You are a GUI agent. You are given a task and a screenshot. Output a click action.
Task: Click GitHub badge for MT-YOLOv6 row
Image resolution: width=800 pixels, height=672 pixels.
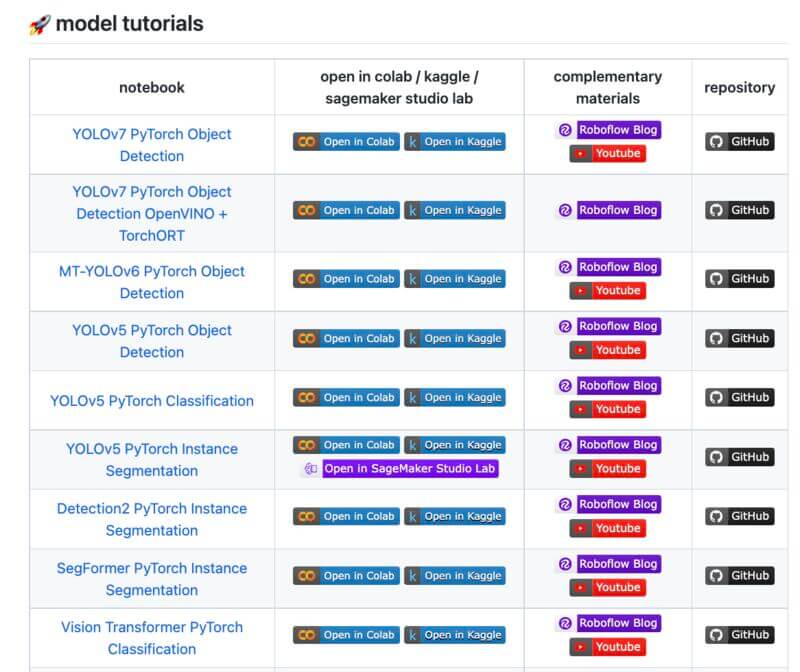tap(740, 279)
